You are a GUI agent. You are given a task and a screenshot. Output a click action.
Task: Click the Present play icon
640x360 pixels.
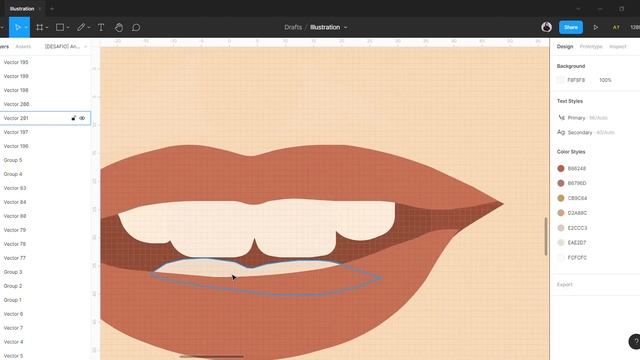(x=596, y=27)
